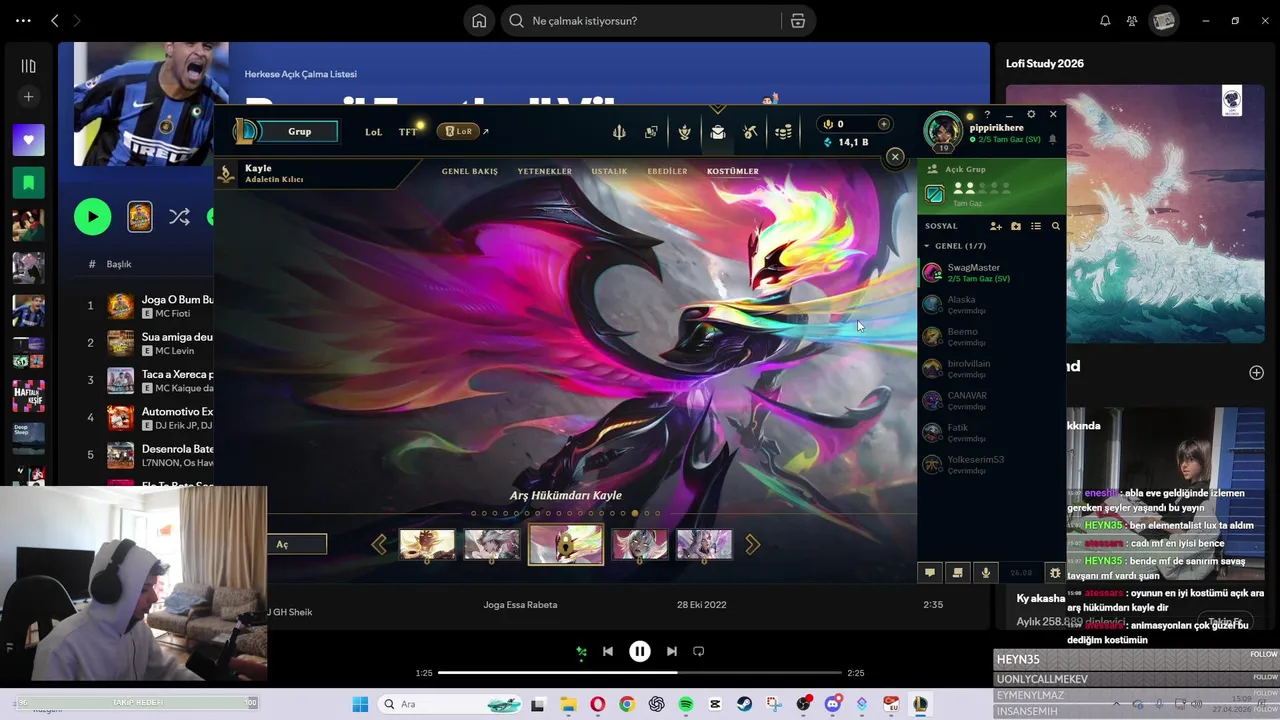The height and width of the screenshot is (720, 1280).
Task: Play the Spotify playlist with green button
Action: click(93, 217)
